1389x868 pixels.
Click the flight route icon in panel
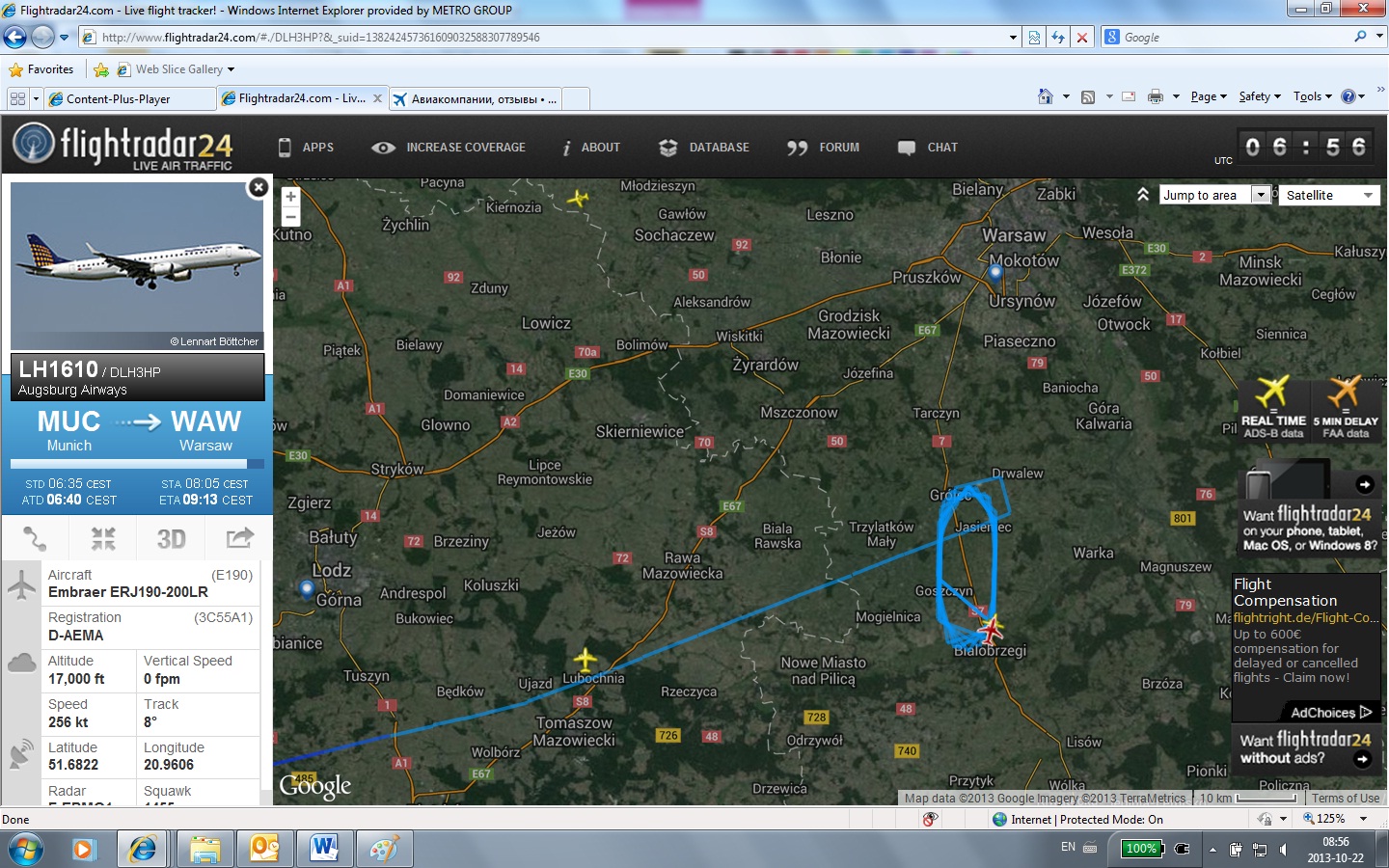pyautogui.click(x=35, y=538)
